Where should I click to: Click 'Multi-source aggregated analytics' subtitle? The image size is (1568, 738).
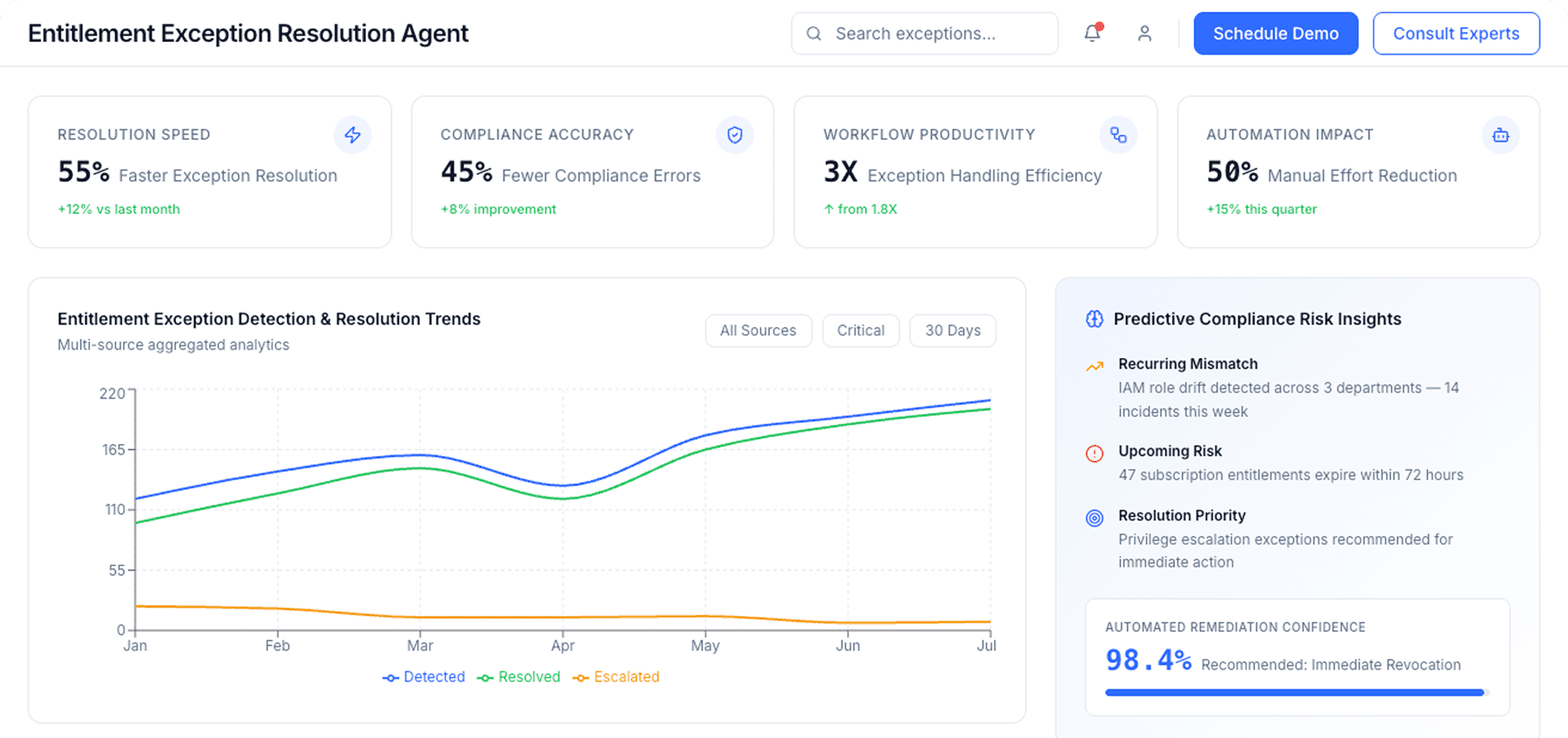pos(174,345)
